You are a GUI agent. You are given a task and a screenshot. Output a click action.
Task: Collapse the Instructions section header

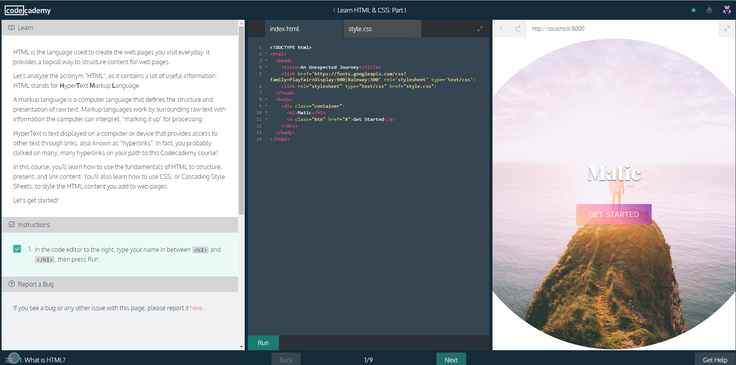pos(120,225)
